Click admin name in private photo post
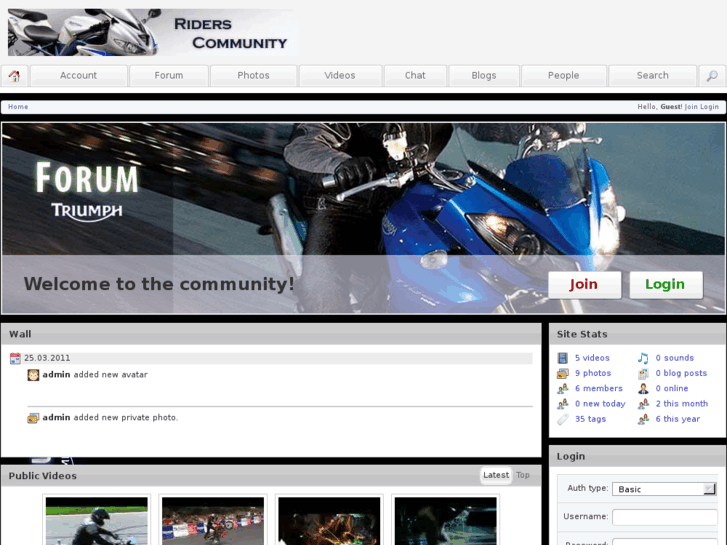The width and height of the screenshot is (727, 545). [x=56, y=418]
